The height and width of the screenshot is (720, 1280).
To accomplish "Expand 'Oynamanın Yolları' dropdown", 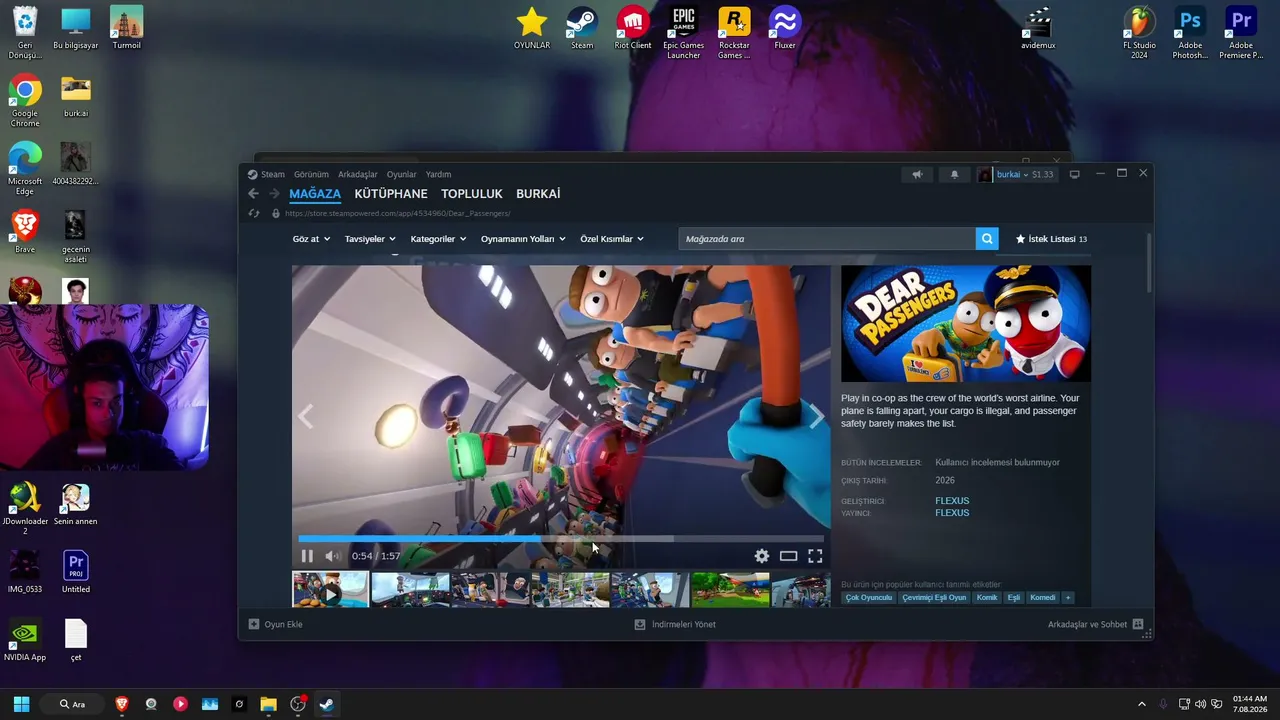I will coord(523,239).
